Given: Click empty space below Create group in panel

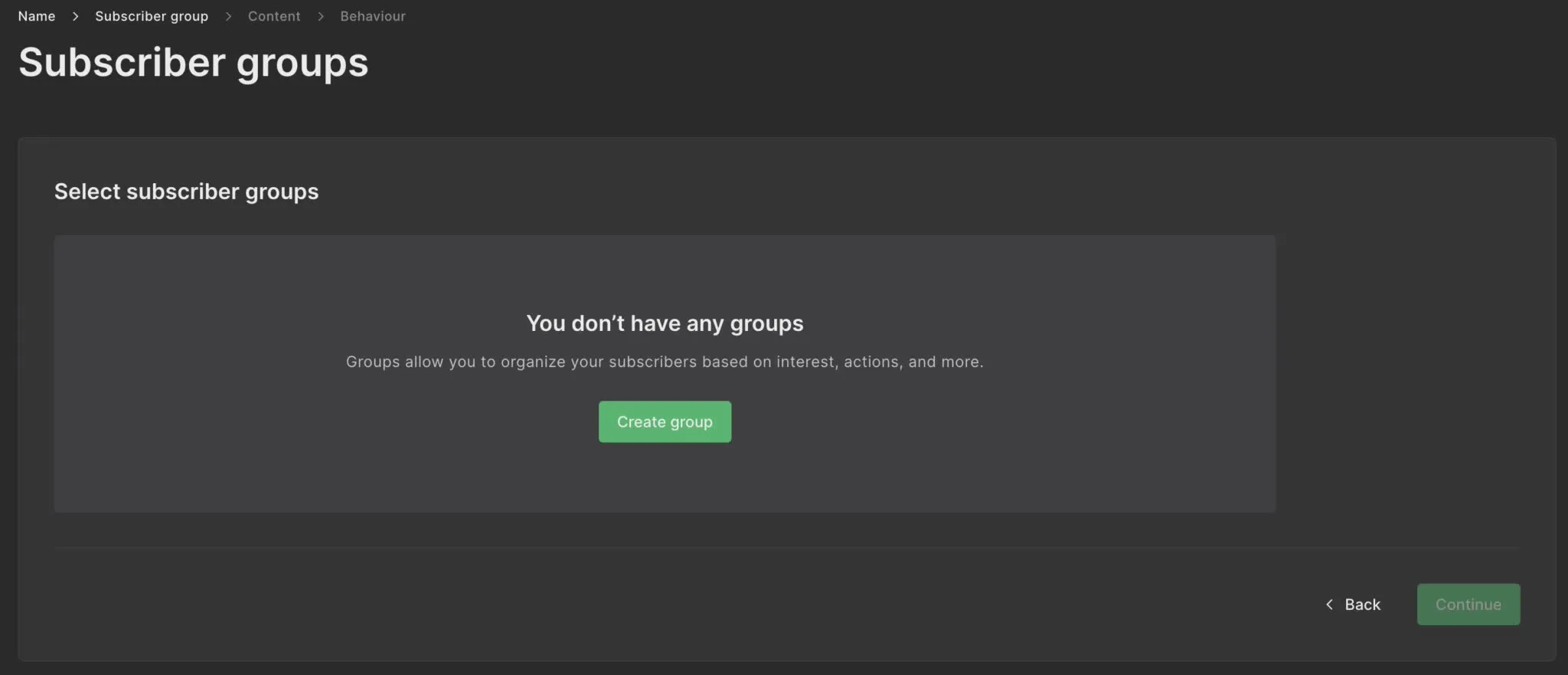Looking at the screenshot, I should tap(665, 479).
